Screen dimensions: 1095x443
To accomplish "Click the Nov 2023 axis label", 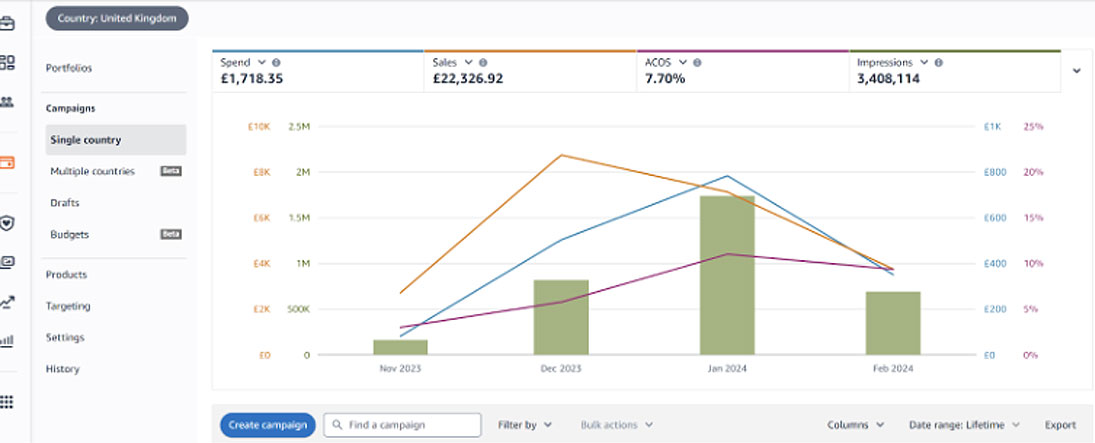I will click(x=400, y=368).
